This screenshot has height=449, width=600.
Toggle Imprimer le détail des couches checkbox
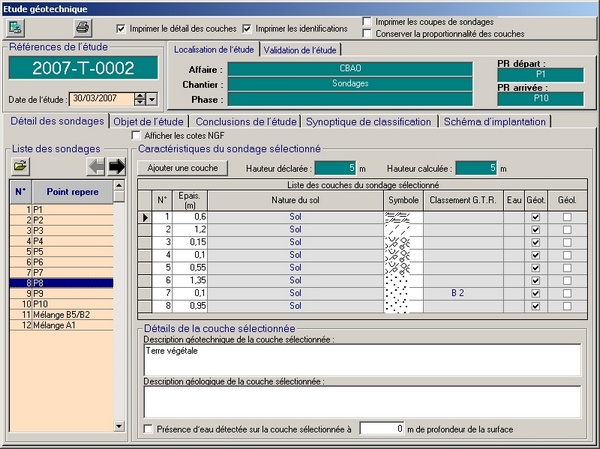(x=122, y=28)
